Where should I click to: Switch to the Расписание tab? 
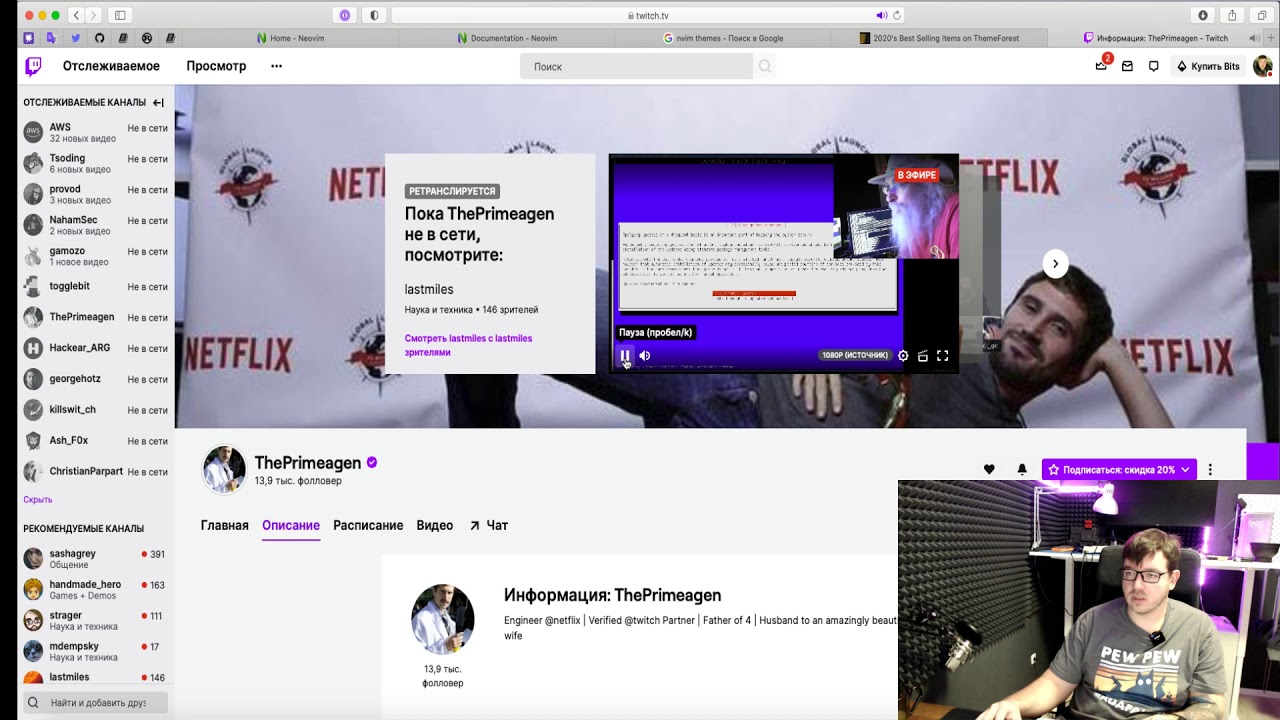pos(368,525)
